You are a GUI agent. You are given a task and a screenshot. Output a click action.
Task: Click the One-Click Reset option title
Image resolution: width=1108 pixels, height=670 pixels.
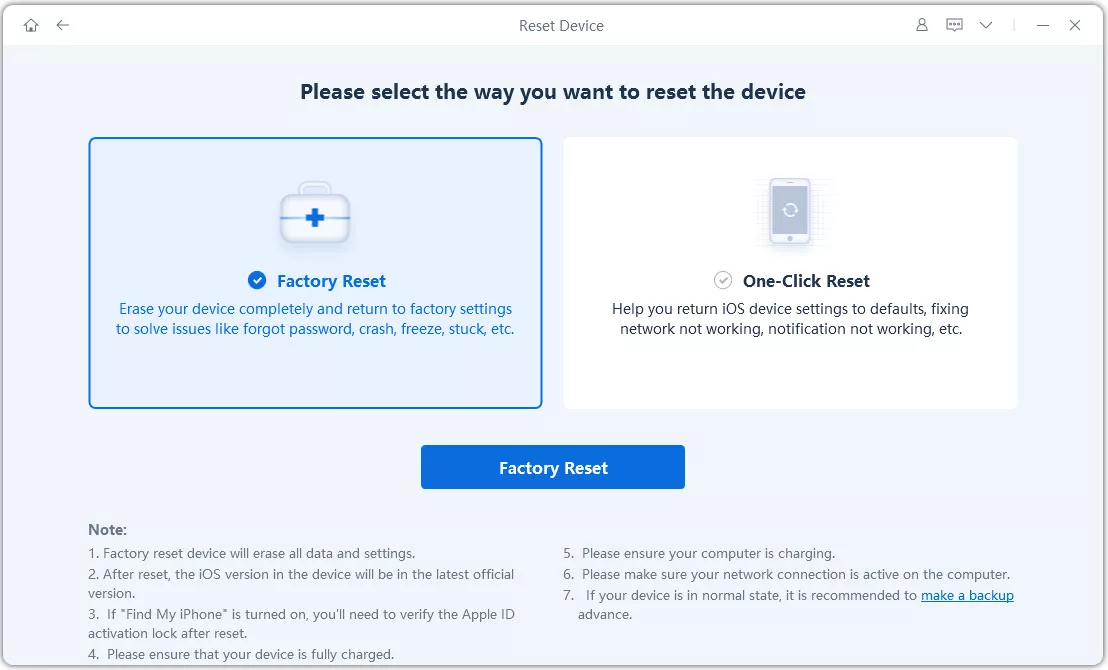click(x=806, y=281)
